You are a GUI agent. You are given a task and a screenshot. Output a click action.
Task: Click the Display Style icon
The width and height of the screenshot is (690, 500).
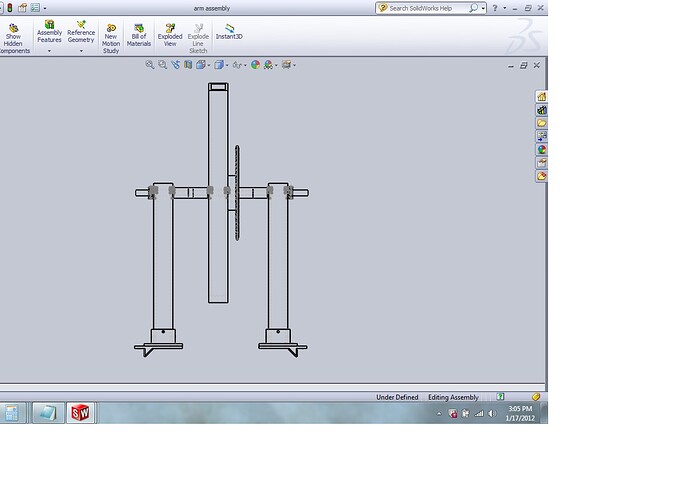[219, 65]
